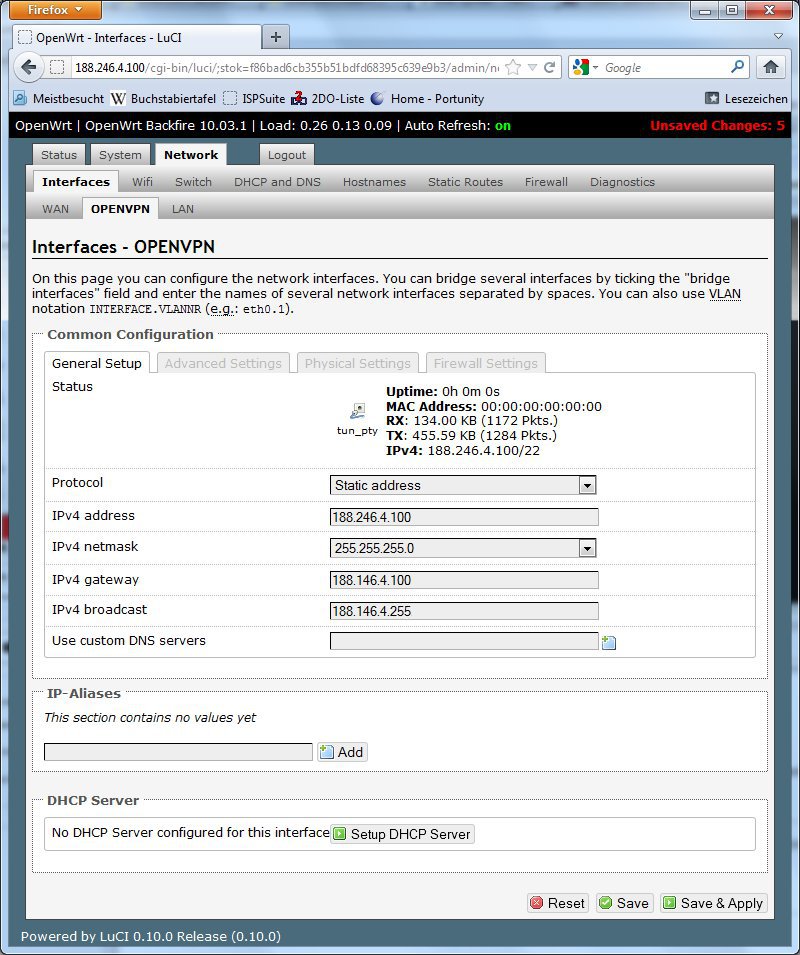Click the tun_pty interface icon

pyautogui.click(x=357, y=411)
